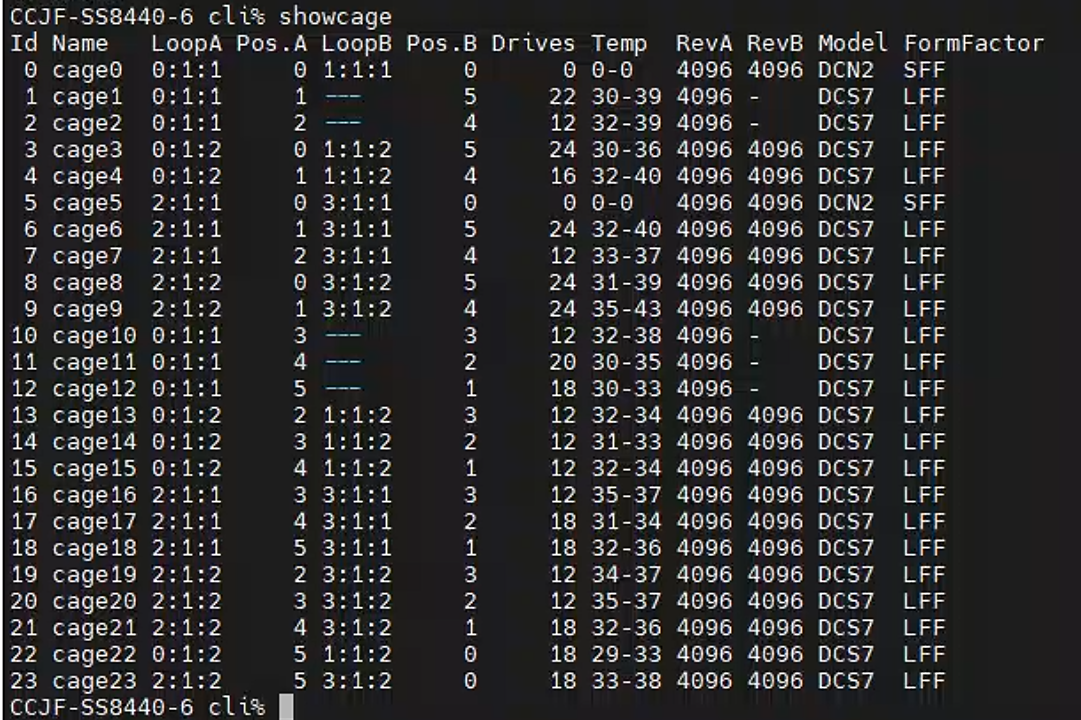1081x720 pixels.
Task: Click RevA 4096 in cage10 row
Action: [x=704, y=335]
